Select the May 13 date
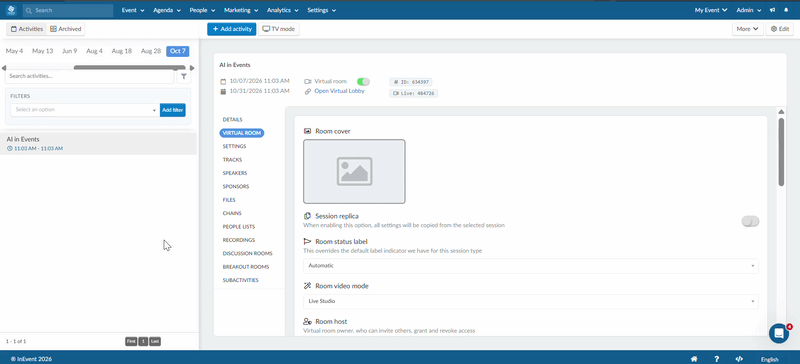 point(42,51)
